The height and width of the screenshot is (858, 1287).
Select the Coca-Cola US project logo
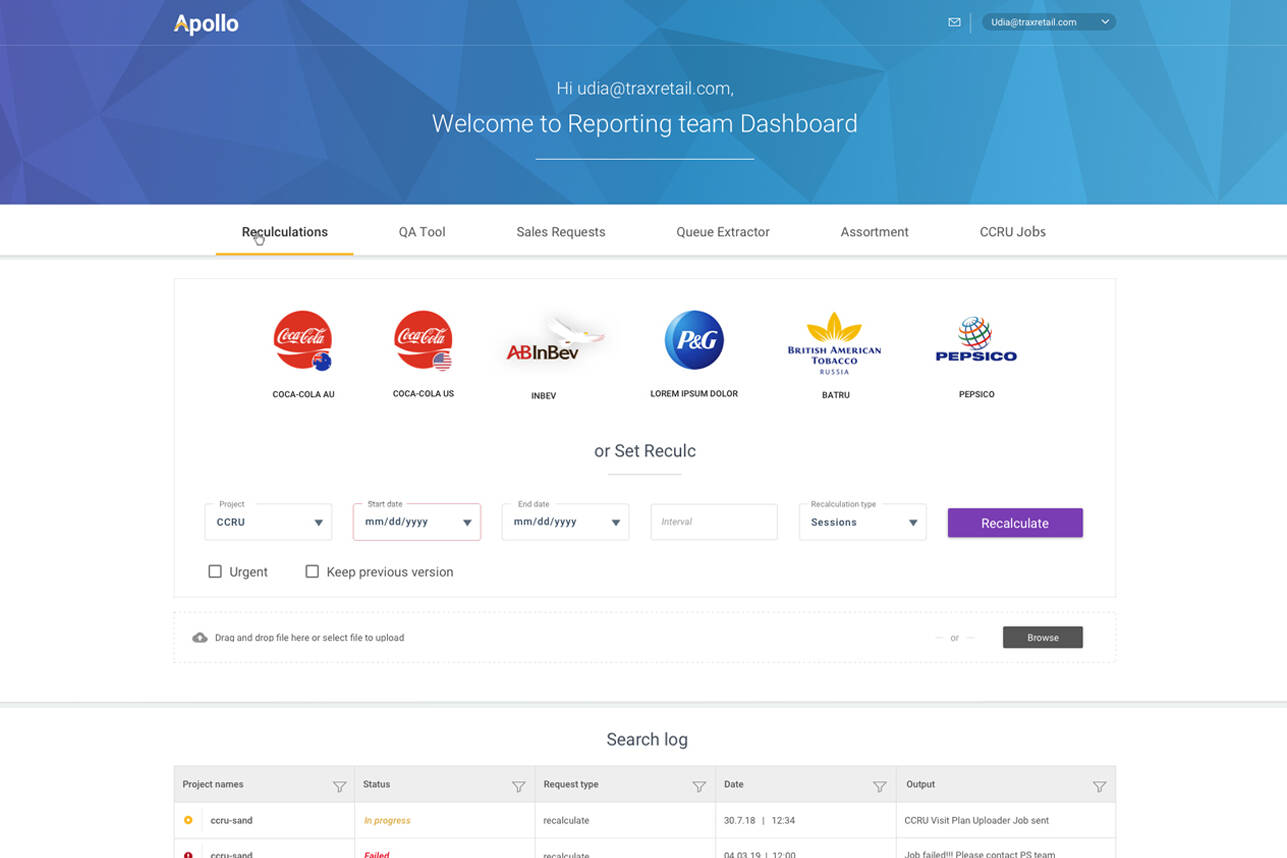(x=423, y=341)
